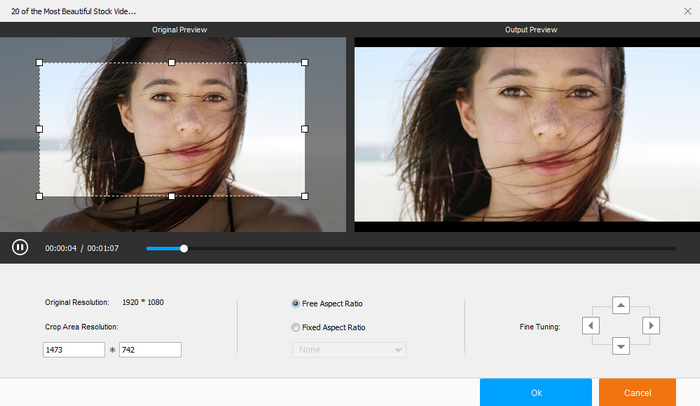Nudge crop area up with Fine Tuning arrow
This screenshot has width=700, height=406.
click(621, 306)
